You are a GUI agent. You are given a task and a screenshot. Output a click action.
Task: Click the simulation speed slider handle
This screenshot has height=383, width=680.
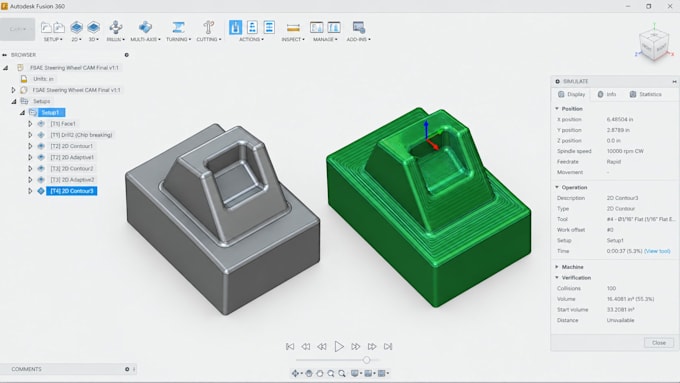point(366,360)
